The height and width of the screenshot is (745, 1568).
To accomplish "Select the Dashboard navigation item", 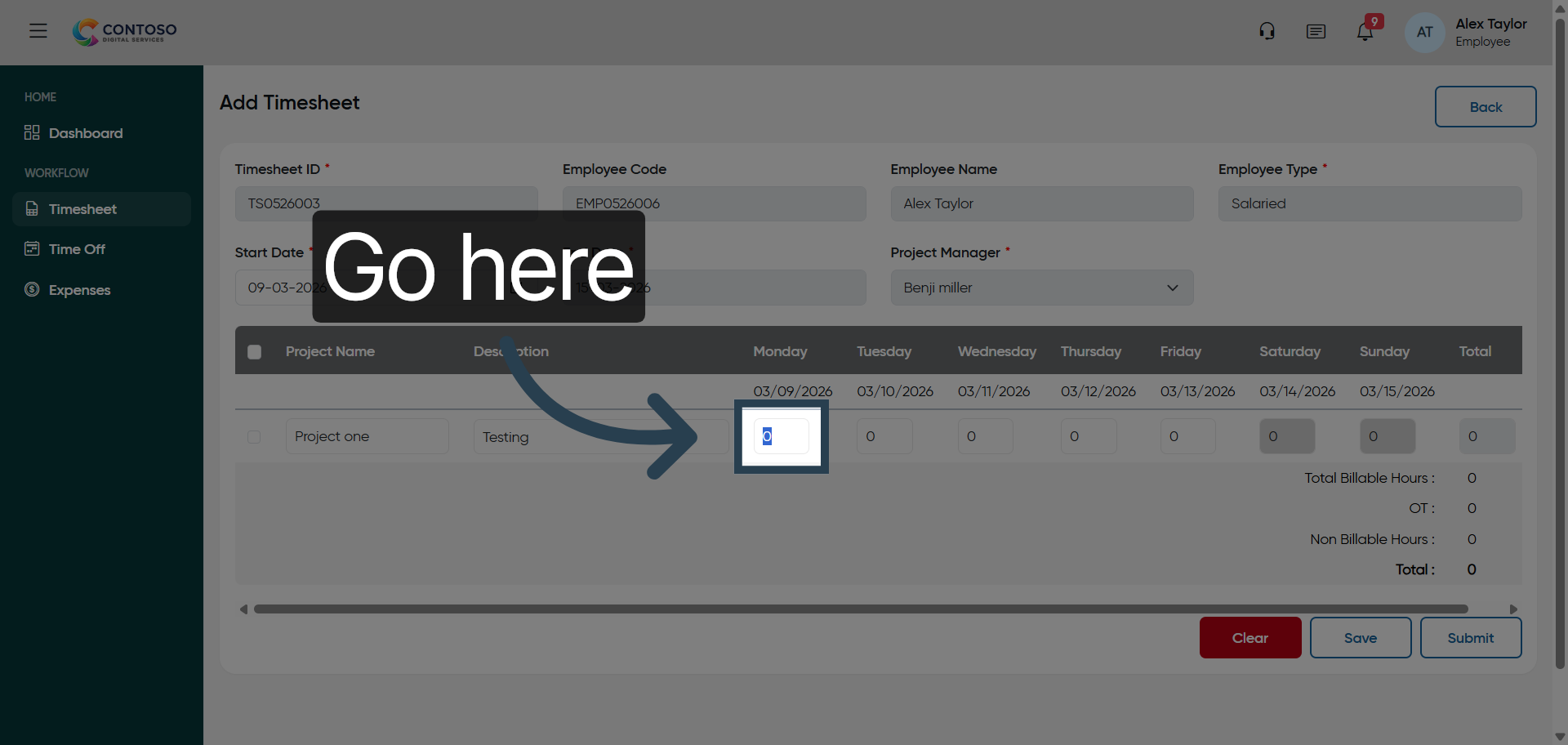I will pos(85,132).
